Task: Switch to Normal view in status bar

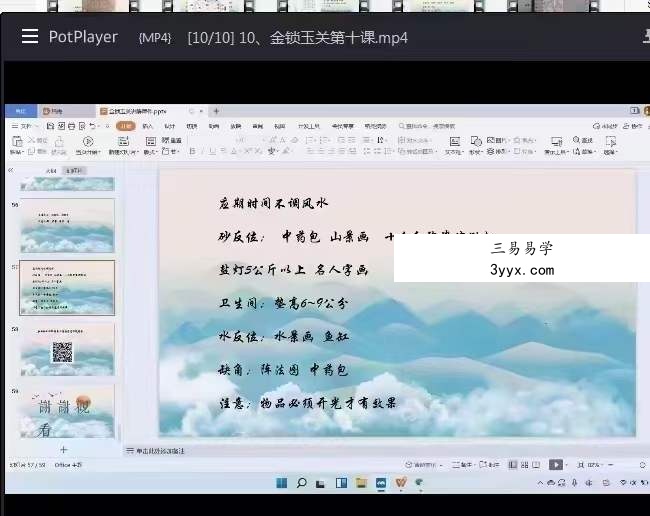Action: (512, 465)
